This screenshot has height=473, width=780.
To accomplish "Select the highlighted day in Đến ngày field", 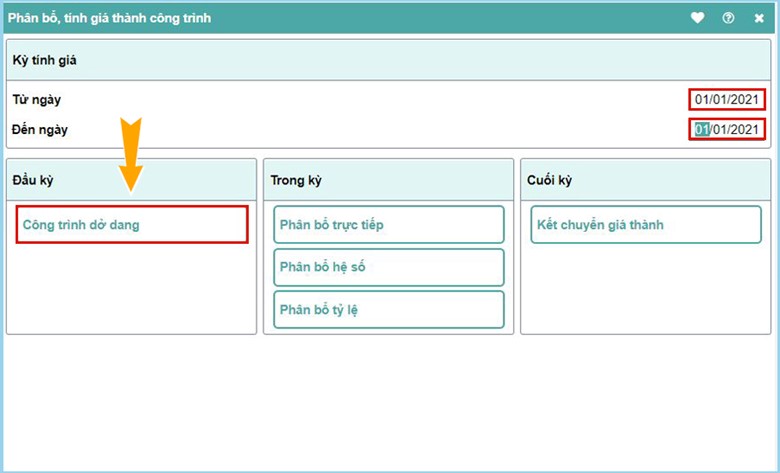I will point(702,129).
